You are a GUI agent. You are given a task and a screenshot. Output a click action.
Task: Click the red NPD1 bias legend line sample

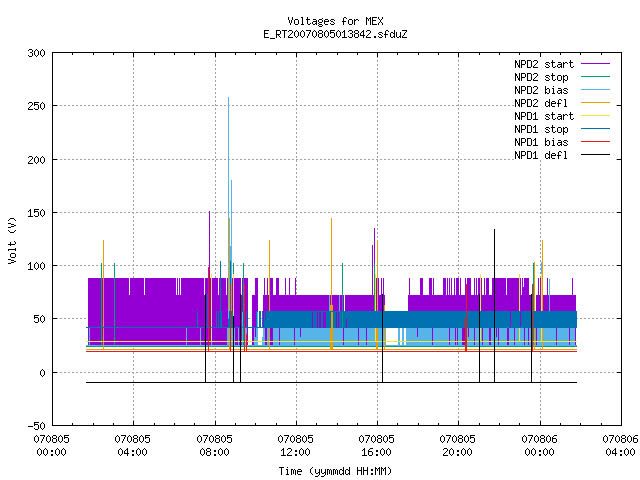point(596,142)
